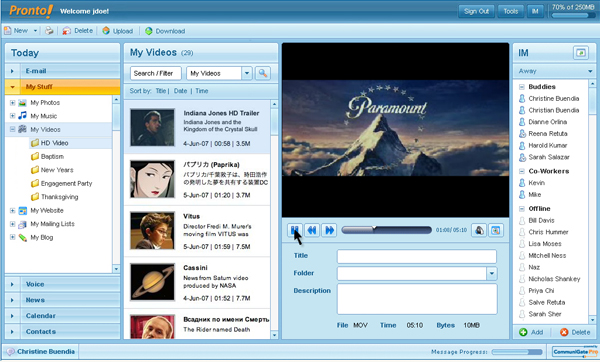Sort videos by Time

point(202,91)
